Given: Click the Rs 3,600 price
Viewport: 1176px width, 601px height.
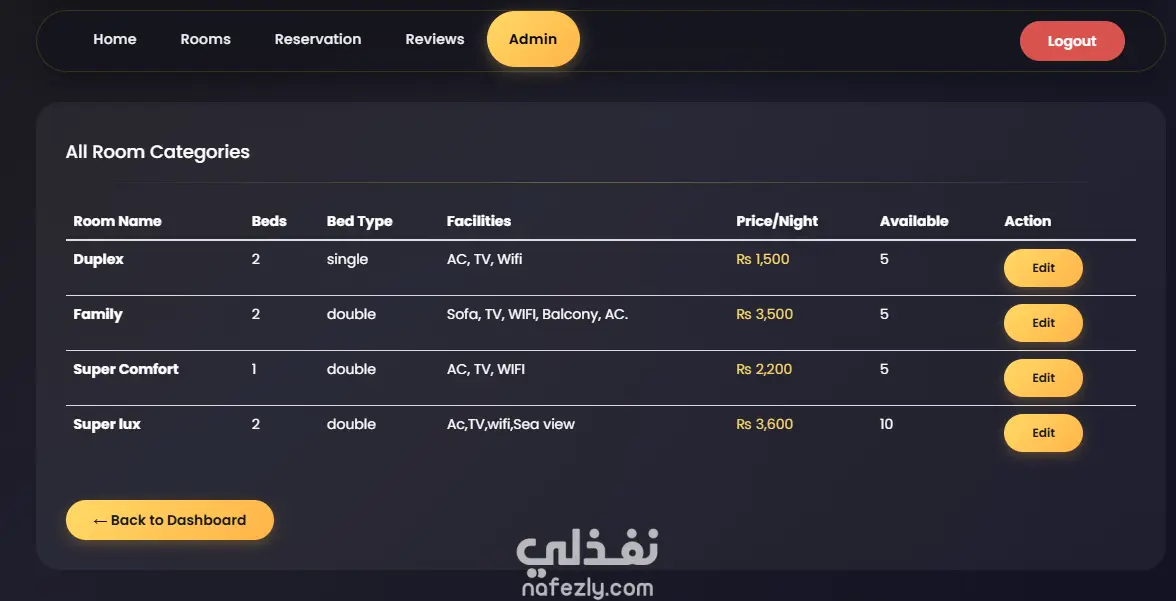Looking at the screenshot, I should (764, 424).
